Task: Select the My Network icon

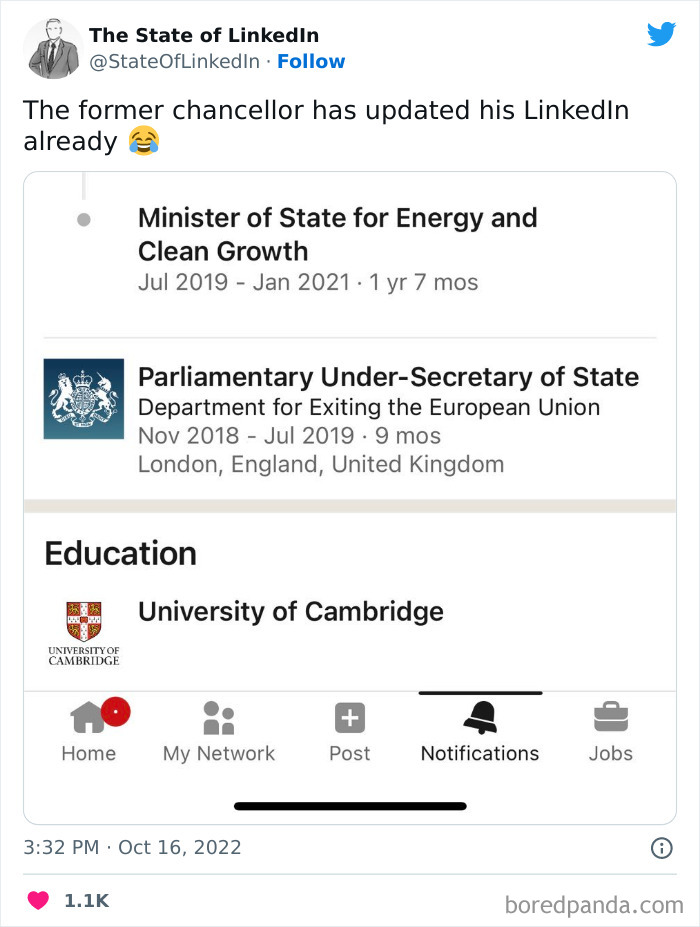Action: coord(218,716)
